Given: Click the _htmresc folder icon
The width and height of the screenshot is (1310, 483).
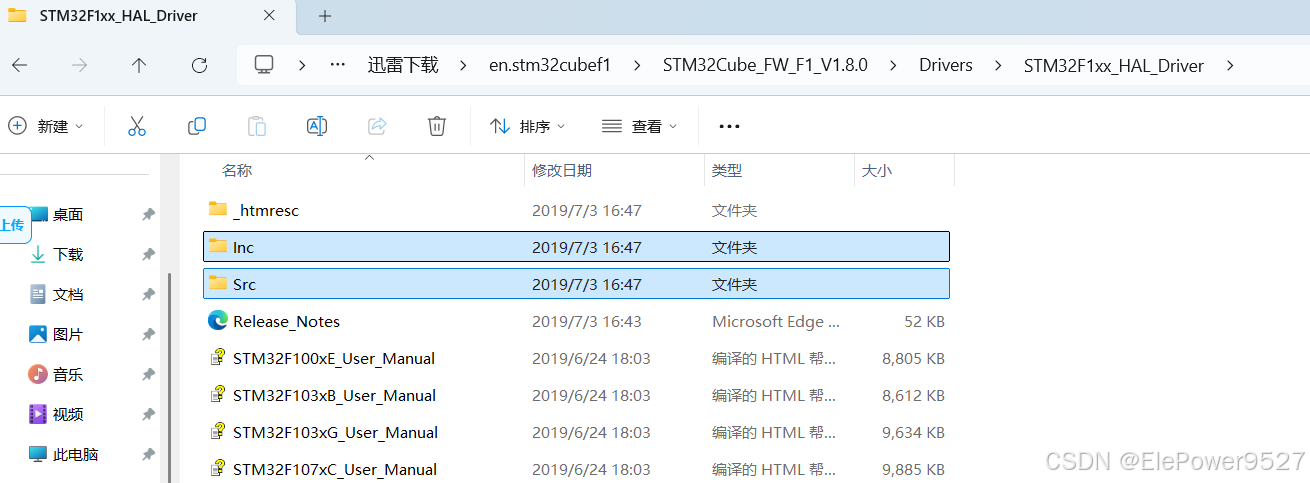Looking at the screenshot, I should [218, 209].
